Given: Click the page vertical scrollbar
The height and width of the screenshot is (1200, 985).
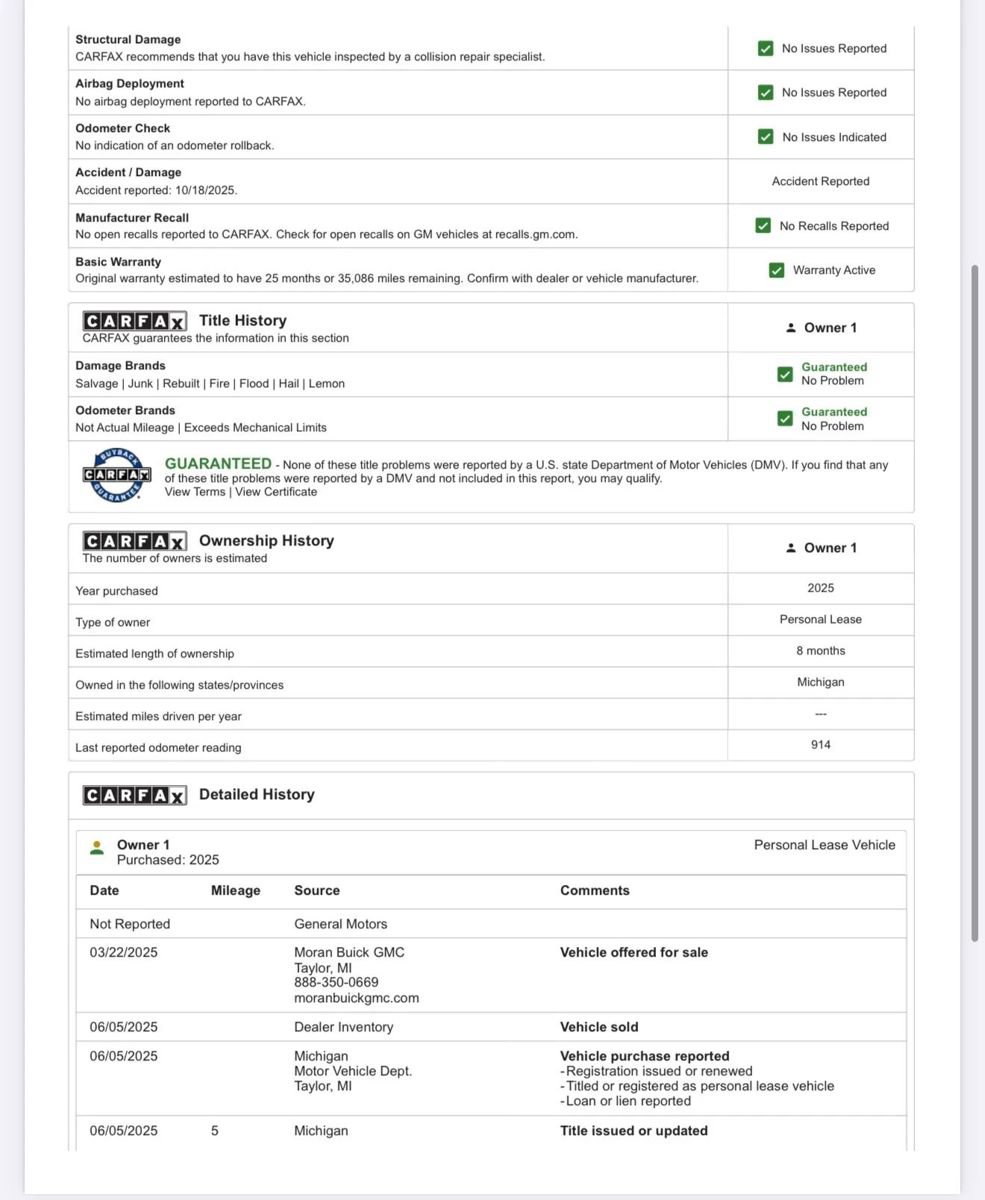Looking at the screenshot, I should 976,603.
